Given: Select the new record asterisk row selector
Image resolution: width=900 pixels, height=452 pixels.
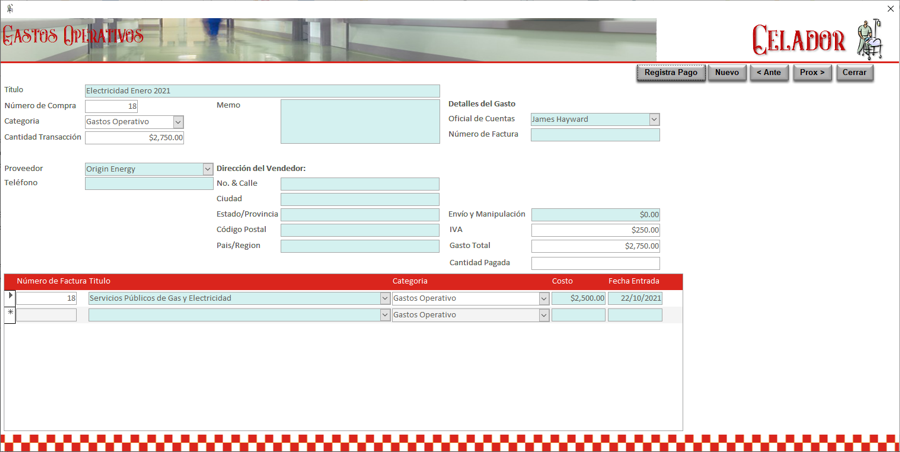Looking at the screenshot, I should [10, 315].
